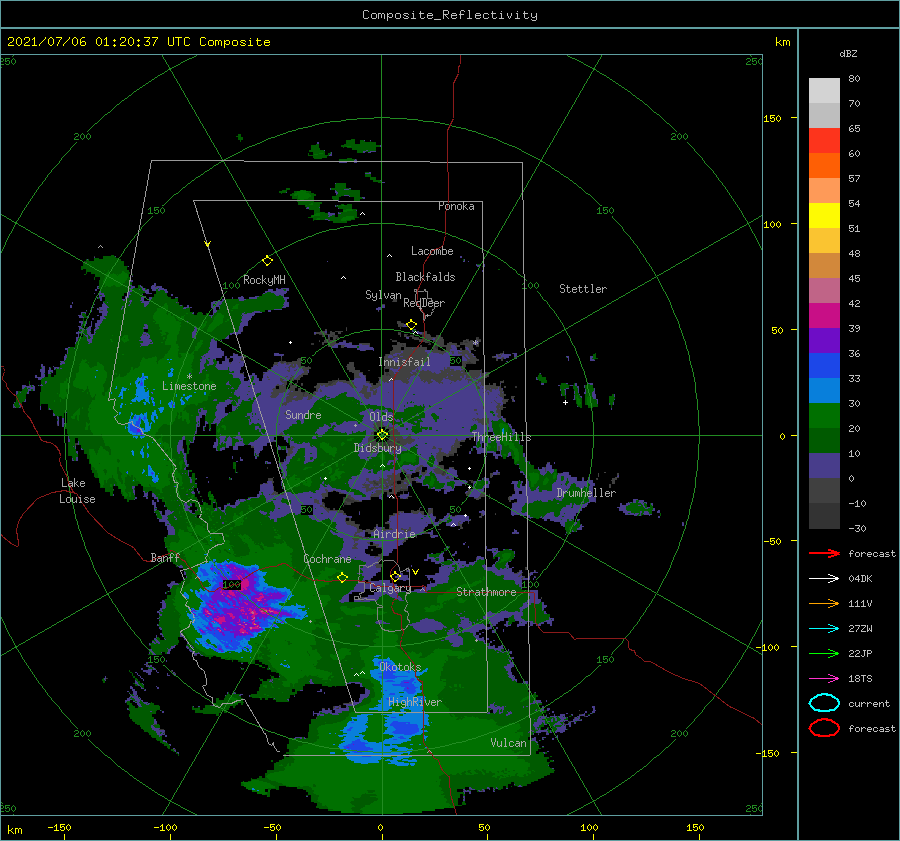
Task: Click the current legend label
Action: point(869,703)
